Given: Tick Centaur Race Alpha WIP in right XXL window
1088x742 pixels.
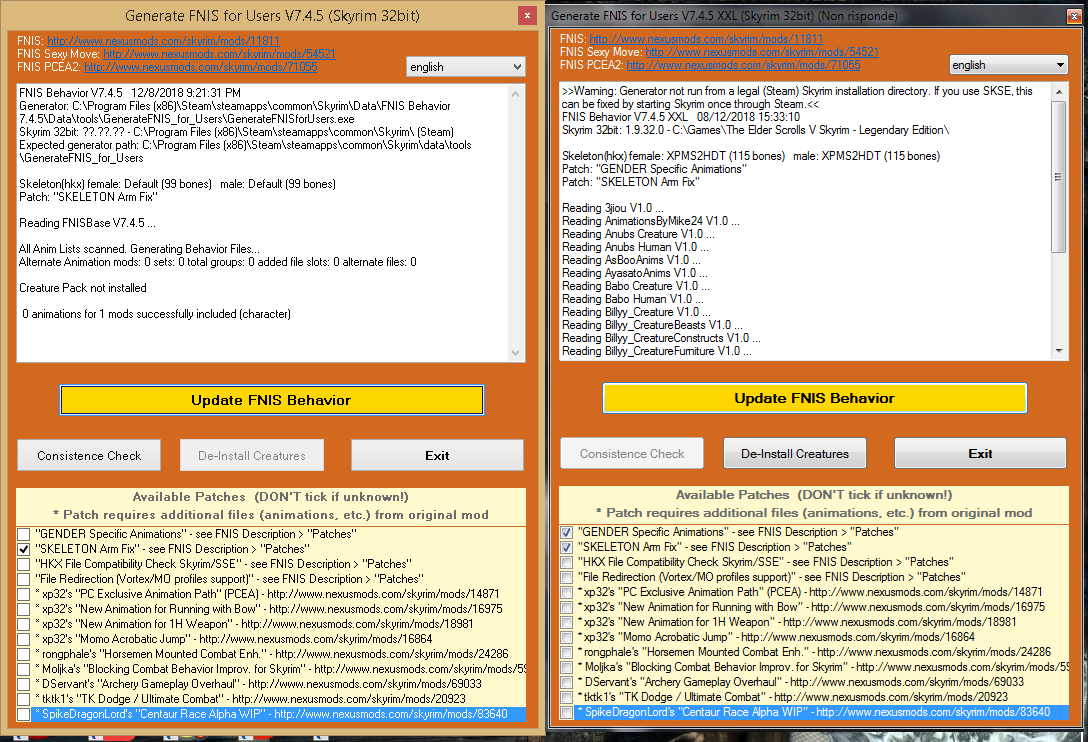Looking at the screenshot, I should coord(567,712).
